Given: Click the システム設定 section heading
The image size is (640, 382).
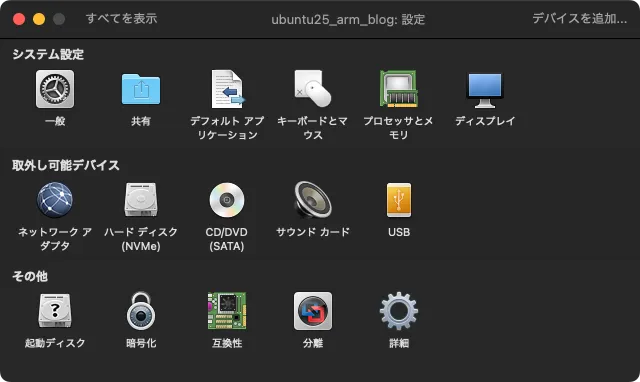Looking at the screenshot, I should point(48,54).
